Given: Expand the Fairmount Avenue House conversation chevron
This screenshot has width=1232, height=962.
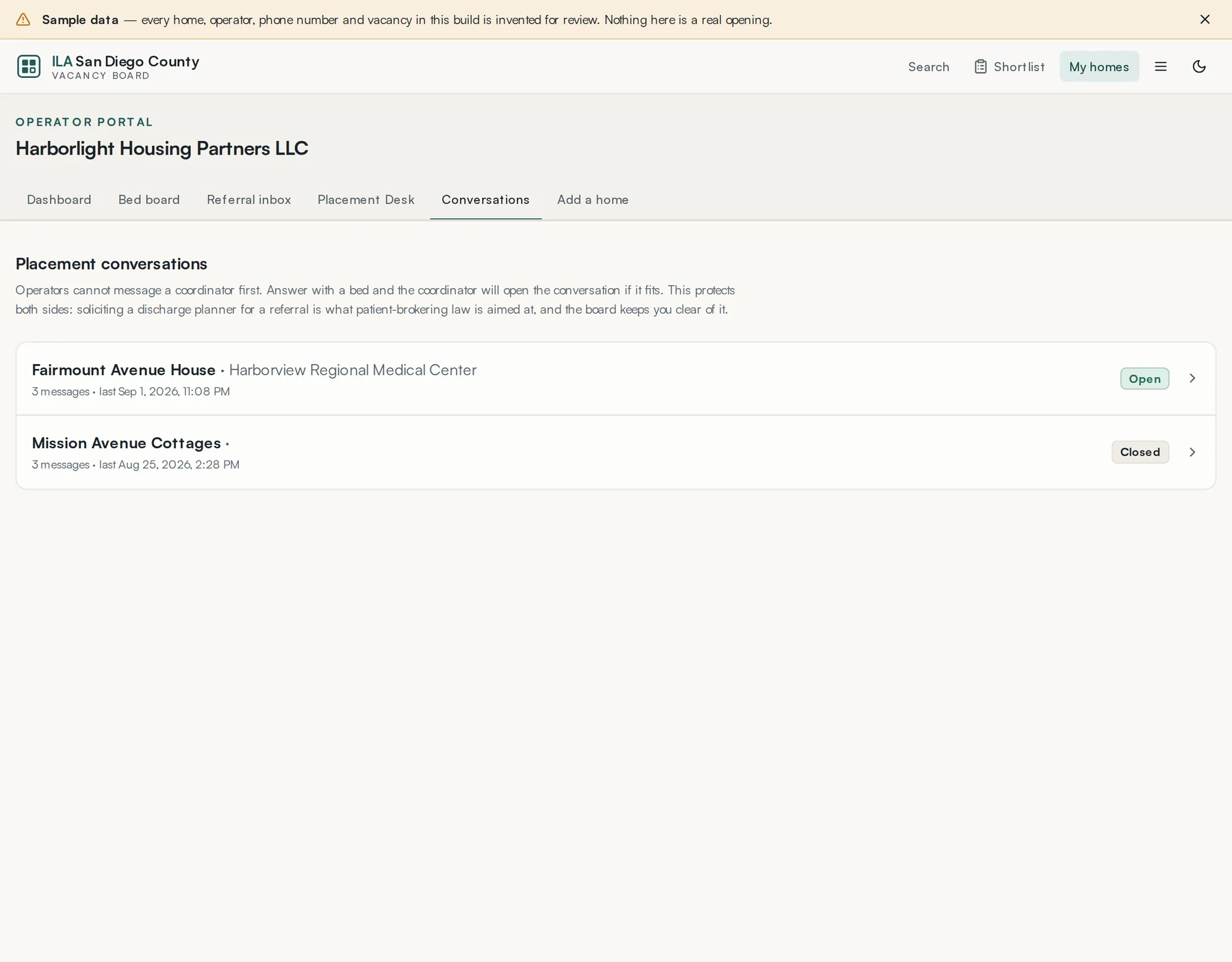Looking at the screenshot, I should [x=1192, y=378].
